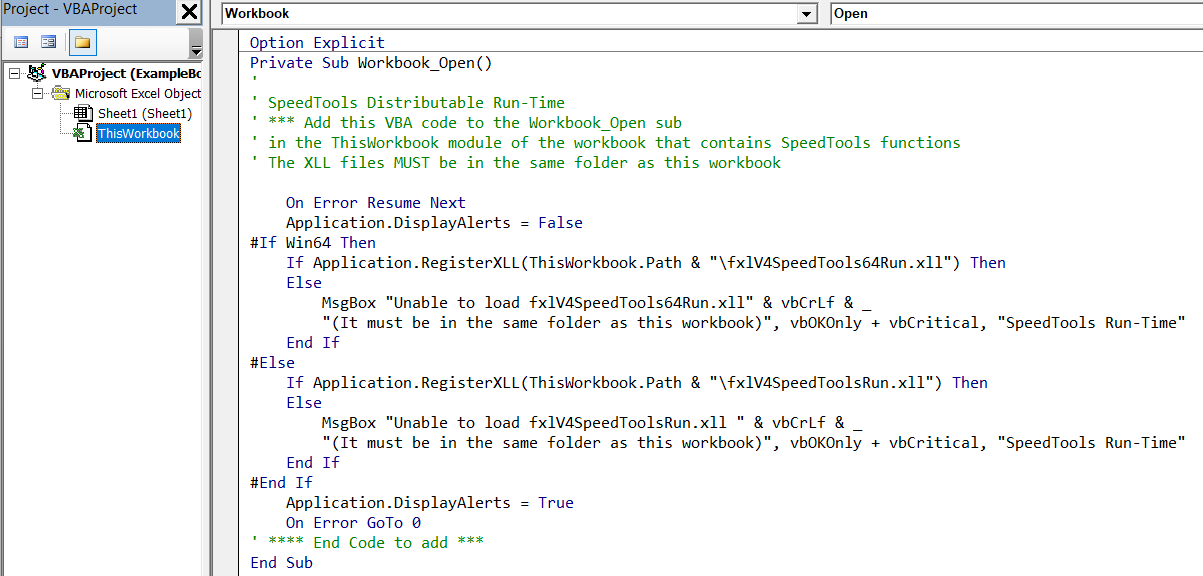The height and width of the screenshot is (576, 1203).
Task: Click the DisplayAlerts = True line
Action: click(430, 503)
